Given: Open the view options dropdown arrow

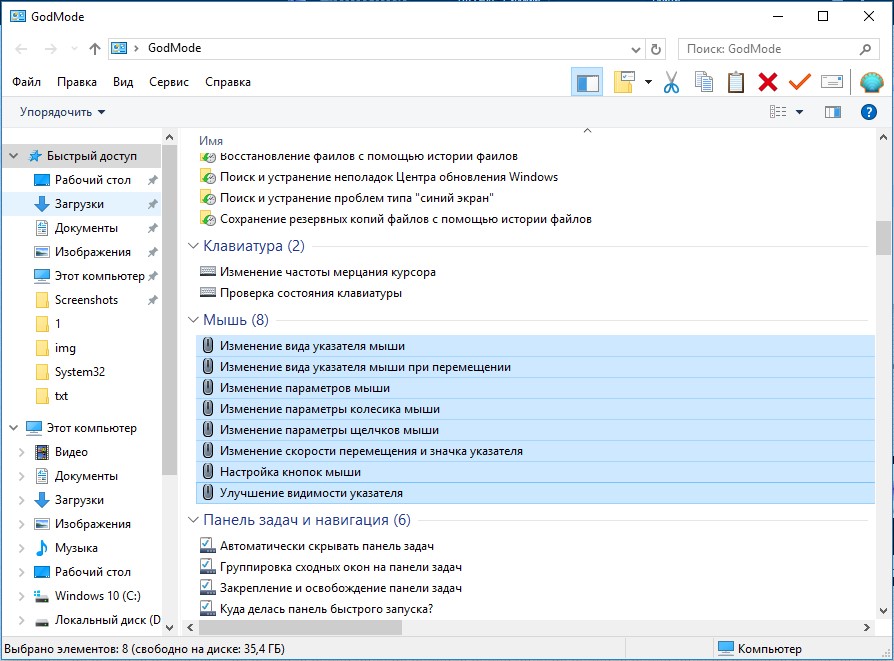Looking at the screenshot, I should tap(799, 112).
